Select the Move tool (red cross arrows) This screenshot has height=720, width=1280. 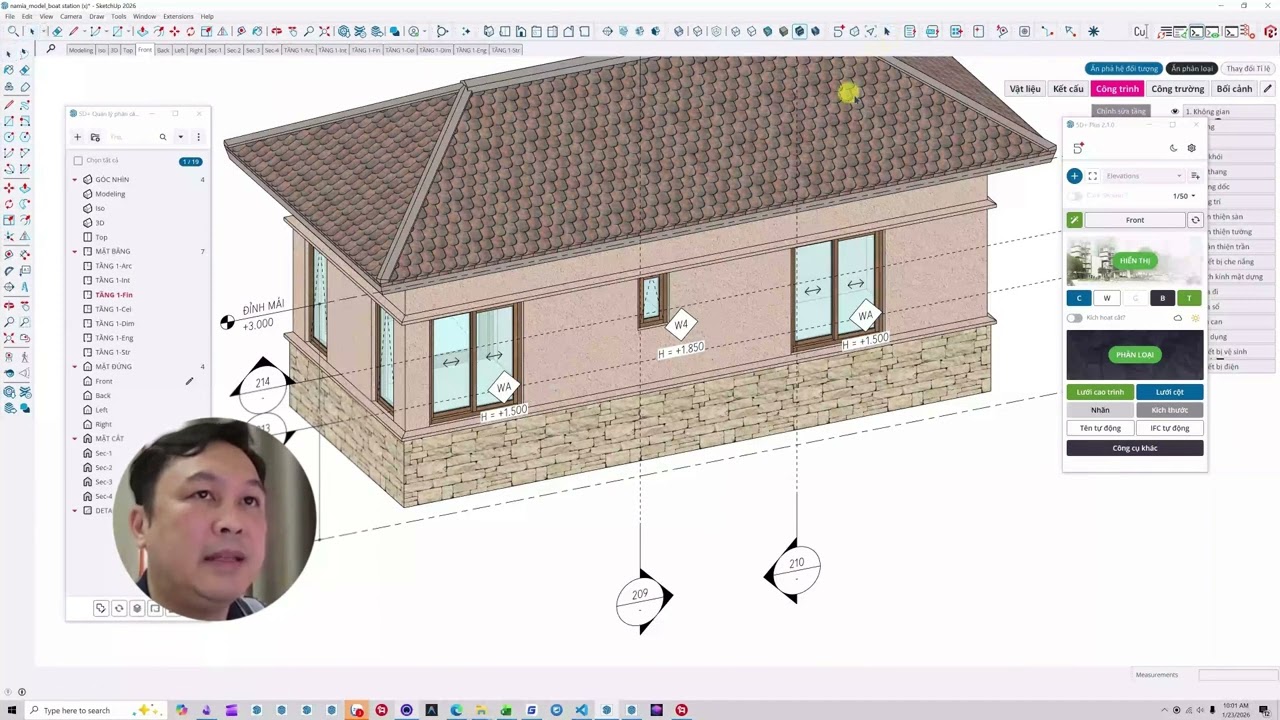click(175, 32)
